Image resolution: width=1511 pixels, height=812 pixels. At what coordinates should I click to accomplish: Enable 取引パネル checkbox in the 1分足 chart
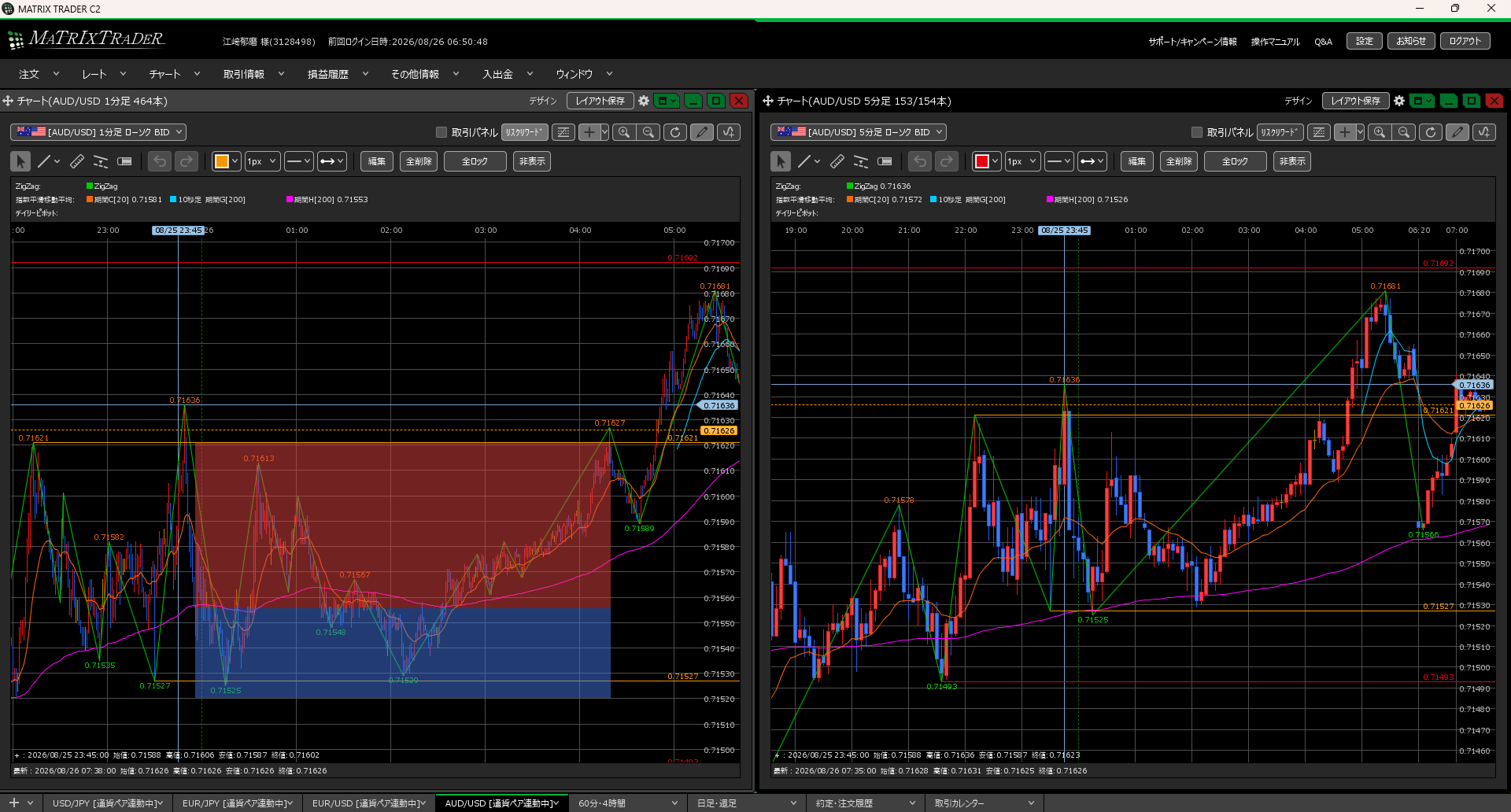(x=441, y=132)
